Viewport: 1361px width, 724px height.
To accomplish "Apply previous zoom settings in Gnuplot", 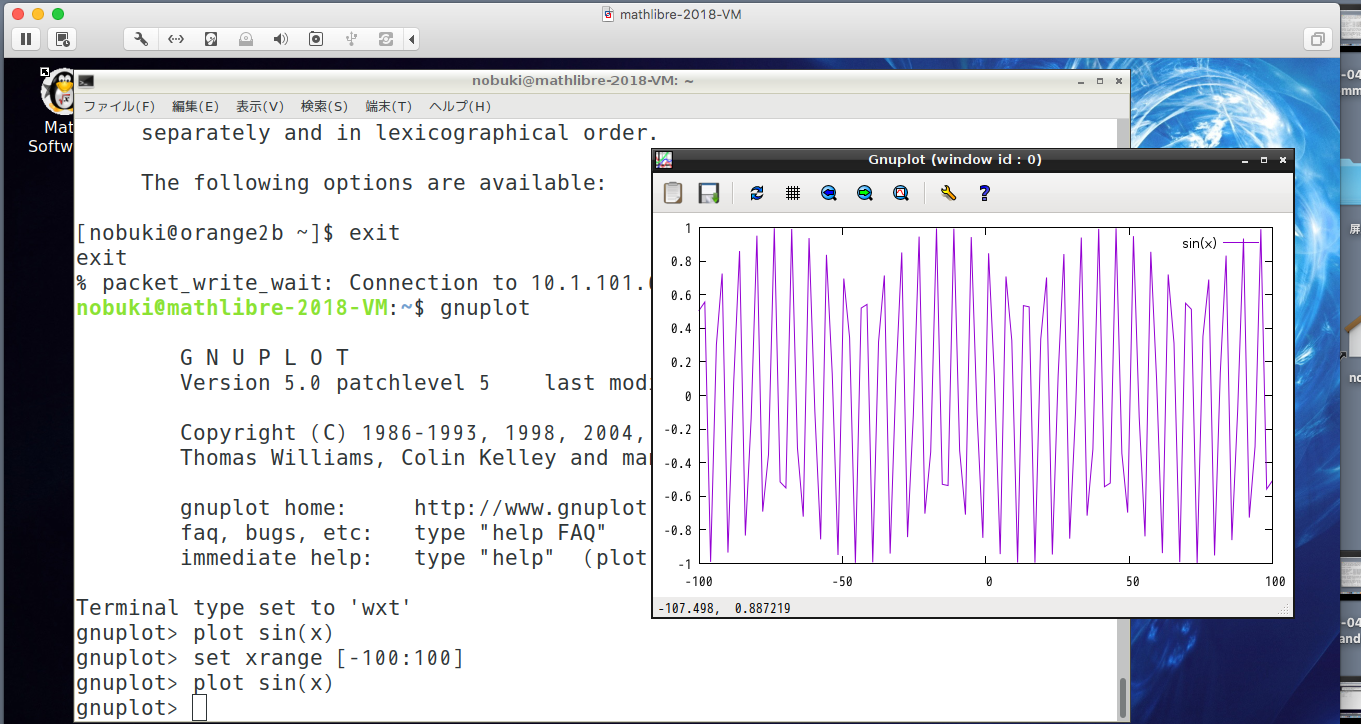I will click(829, 193).
